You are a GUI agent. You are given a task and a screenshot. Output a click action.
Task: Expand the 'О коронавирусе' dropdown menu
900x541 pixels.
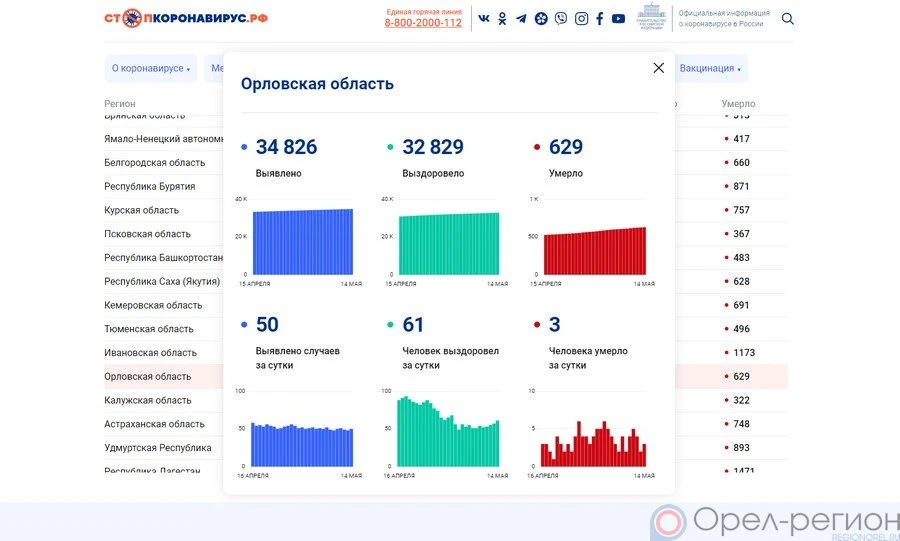pos(150,68)
